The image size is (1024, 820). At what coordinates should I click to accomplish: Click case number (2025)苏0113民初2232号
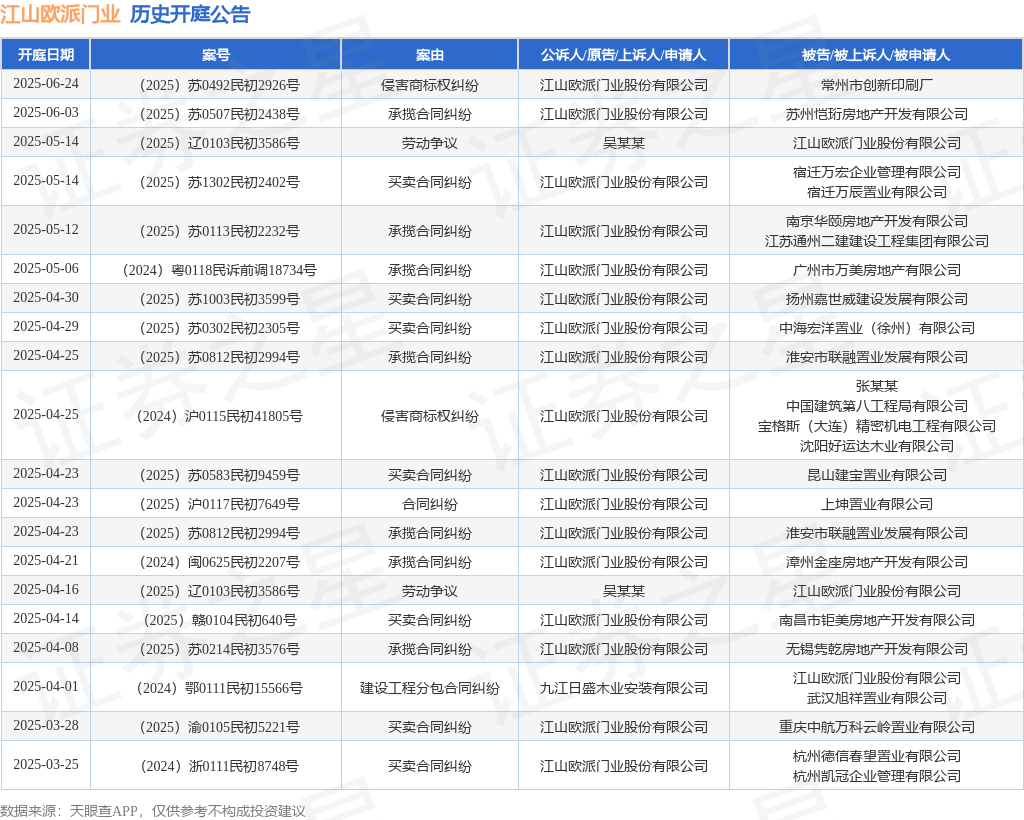(216, 231)
